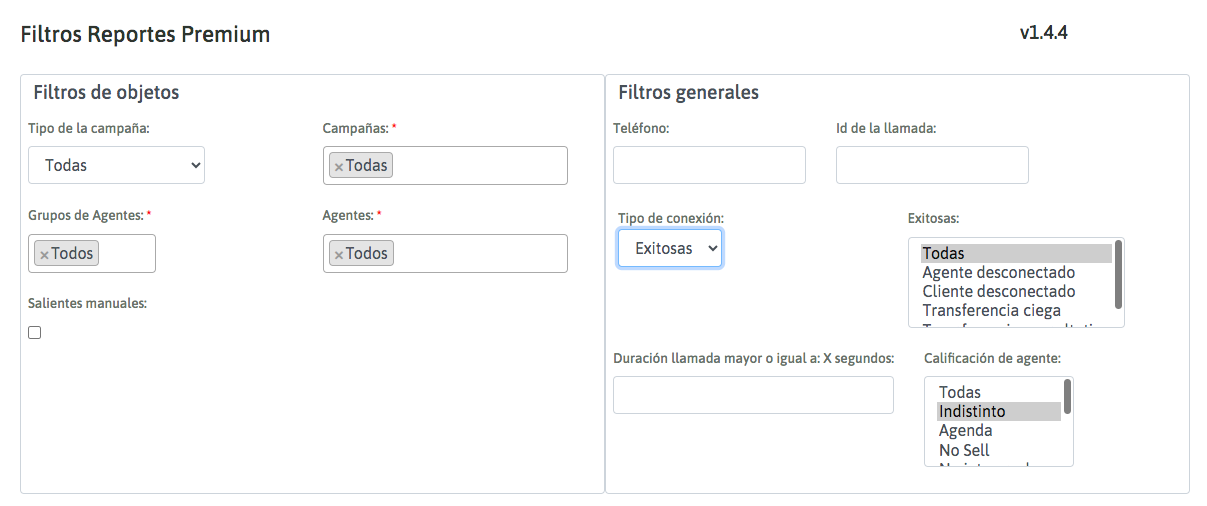Open the Tipo de conexión dropdown
This screenshot has height=506, width=1207.
[x=670, y=248]
